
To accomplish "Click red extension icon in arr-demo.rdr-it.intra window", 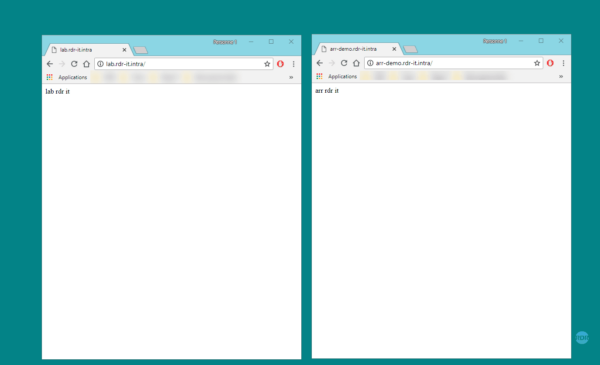I will 550,63.
